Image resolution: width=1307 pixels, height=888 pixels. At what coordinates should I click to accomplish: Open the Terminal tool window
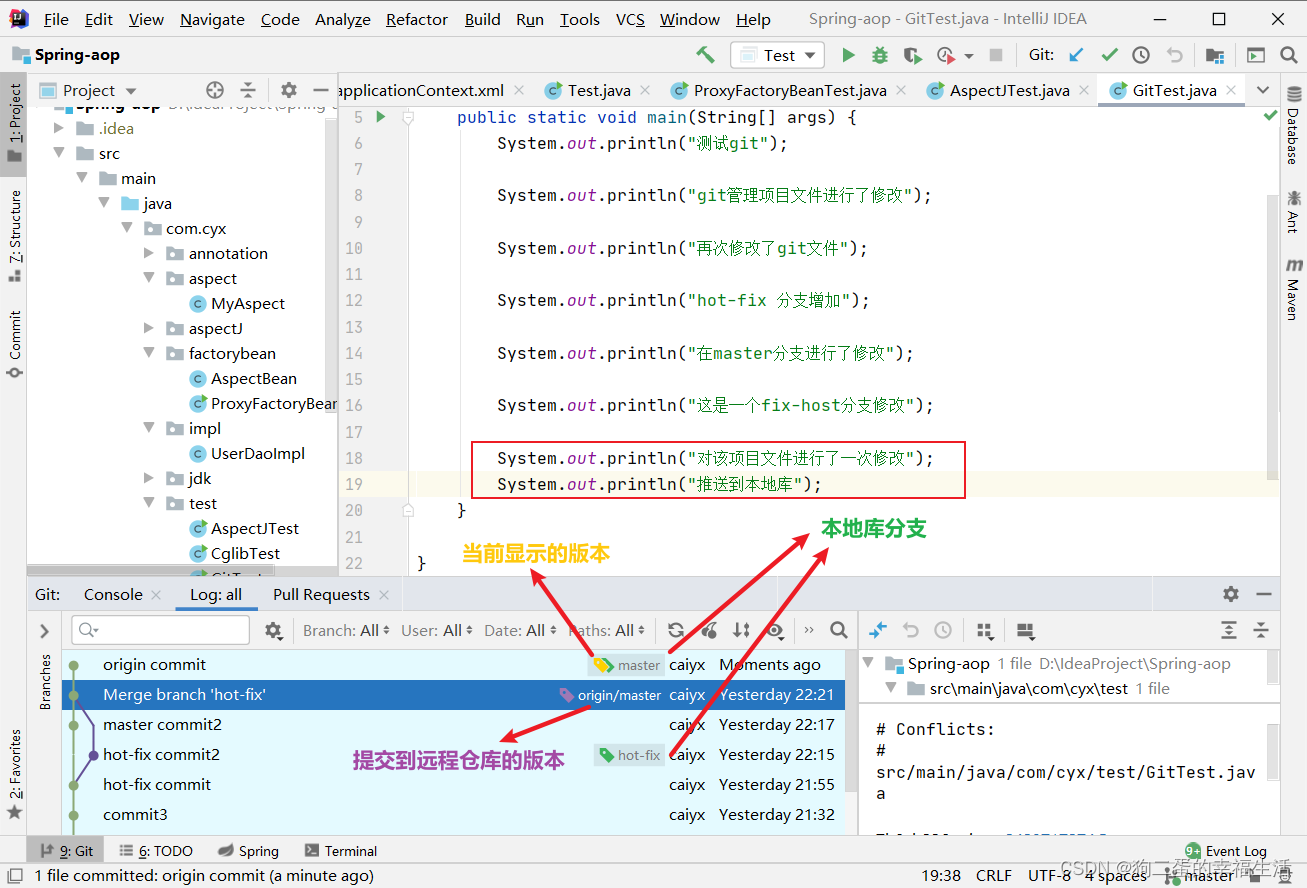pos(341,851)
